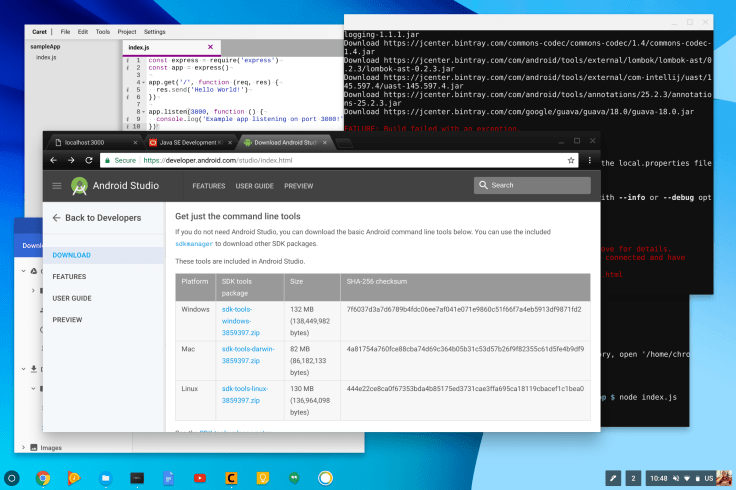This screenshot has height=490, width=736.
Task: Open Hangouts from the shelf
Action: coord(294,478)
